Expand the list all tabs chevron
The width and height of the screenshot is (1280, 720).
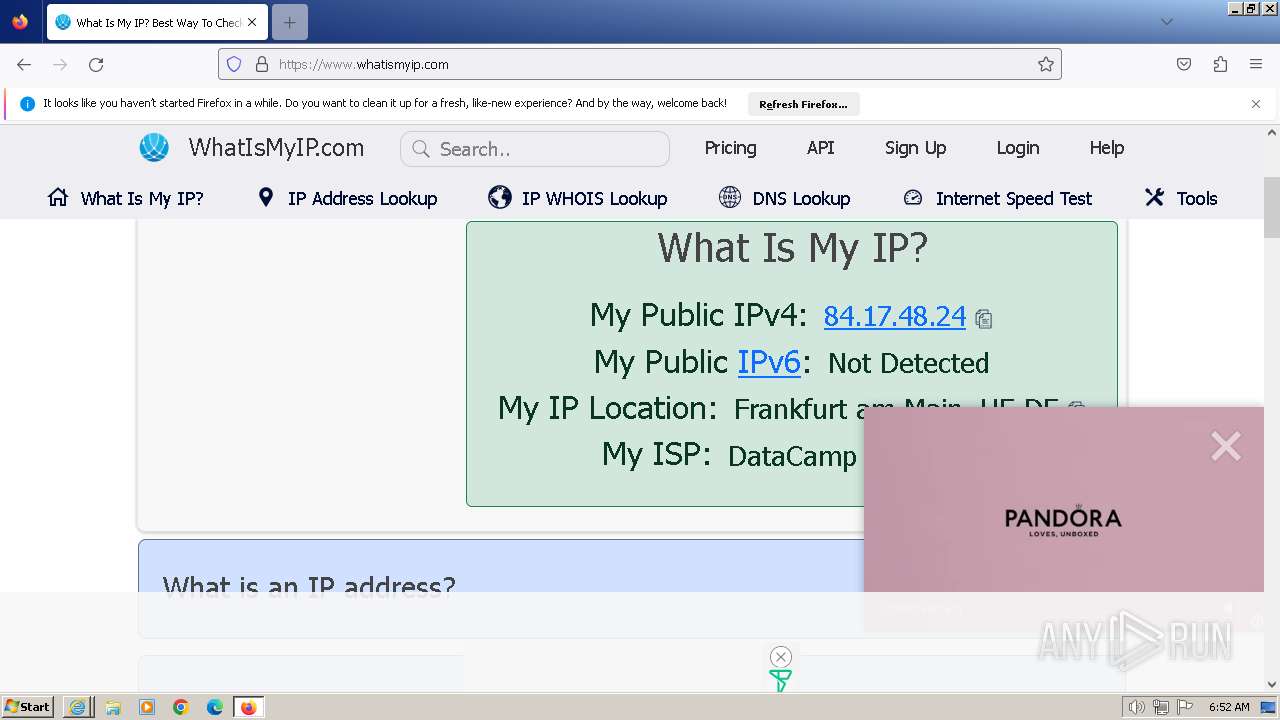(x=1166, y=22)
